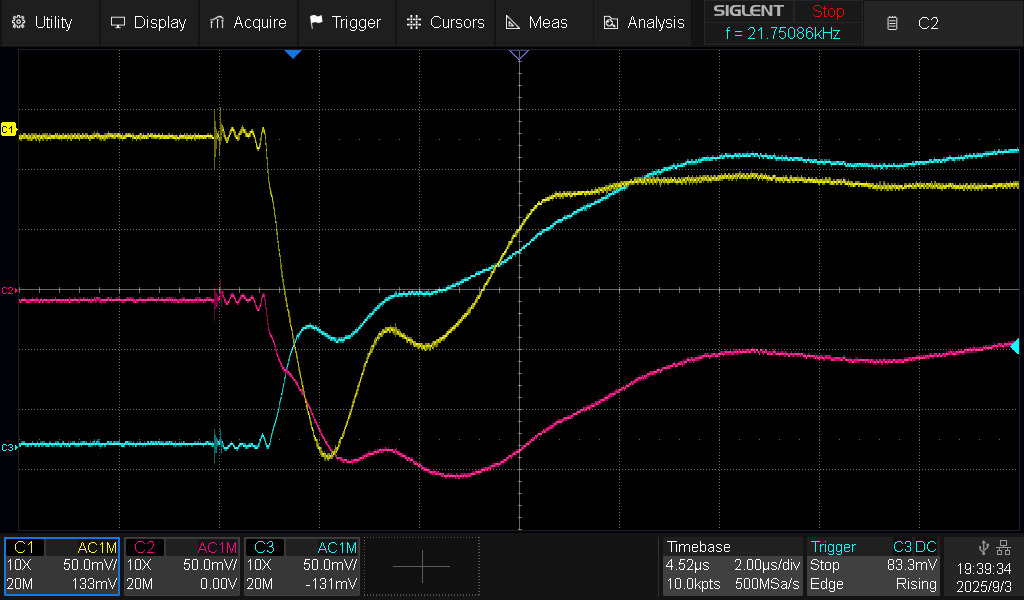Viewport: 1024px width, 600px height.
Task: Click the Cursors grid icon
Action: point(414,22)
